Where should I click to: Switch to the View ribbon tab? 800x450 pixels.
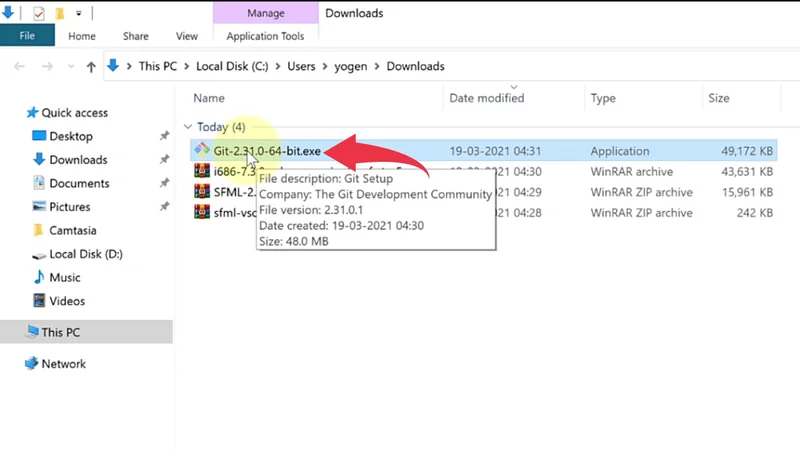coord(187,36)
